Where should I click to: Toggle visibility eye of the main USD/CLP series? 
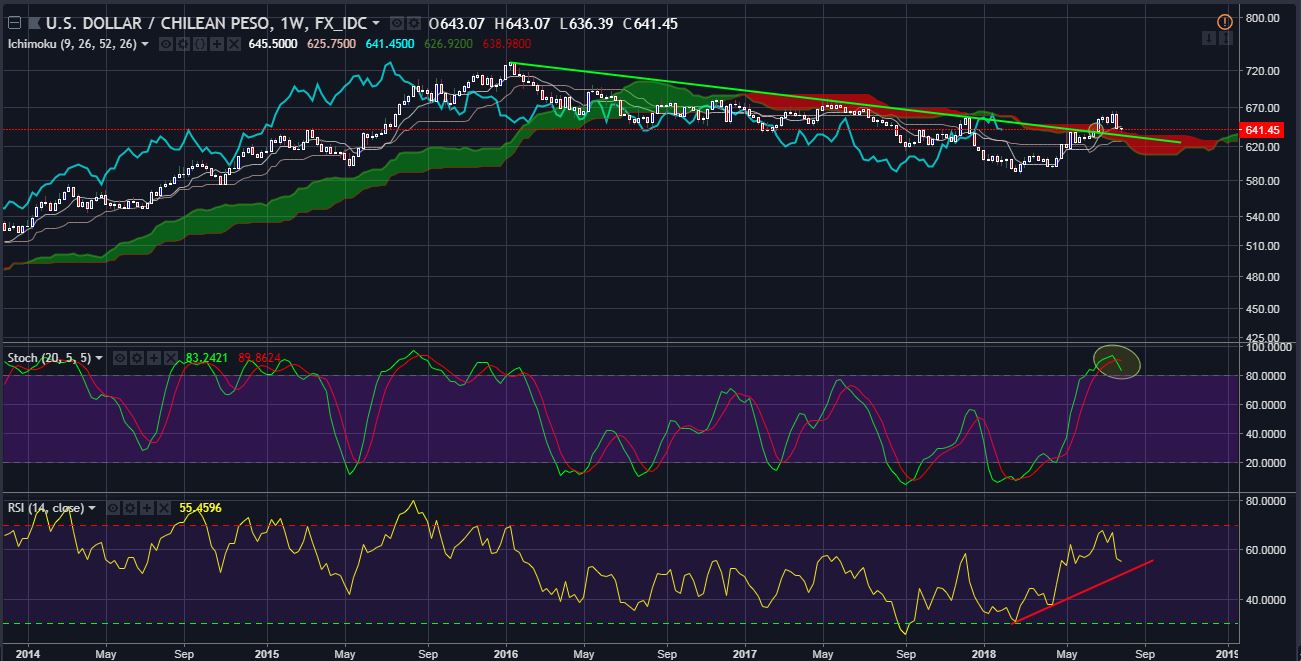click(x=397, y=23)
